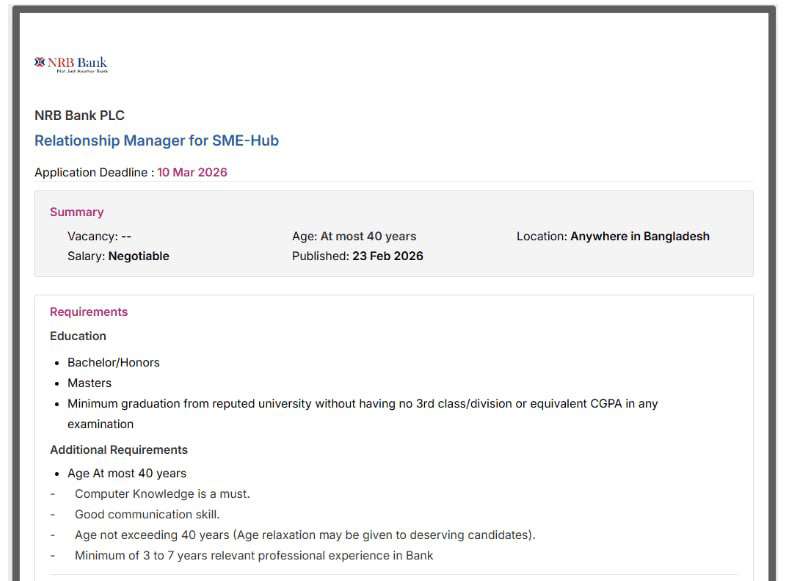
Task: Select the Requirements section heading
Action: click(89, 312)
